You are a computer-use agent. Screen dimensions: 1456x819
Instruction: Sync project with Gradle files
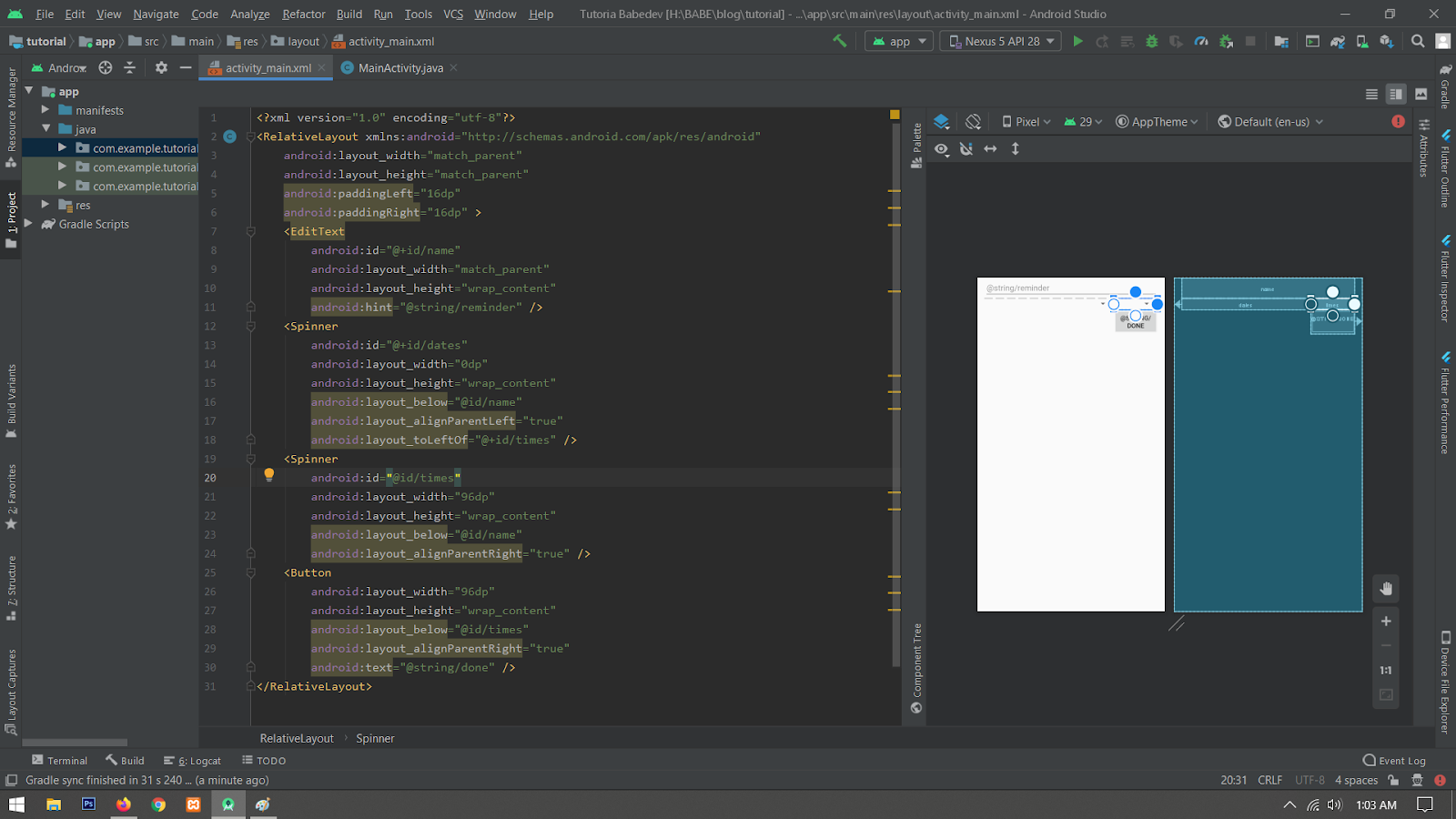[1337, 41]
